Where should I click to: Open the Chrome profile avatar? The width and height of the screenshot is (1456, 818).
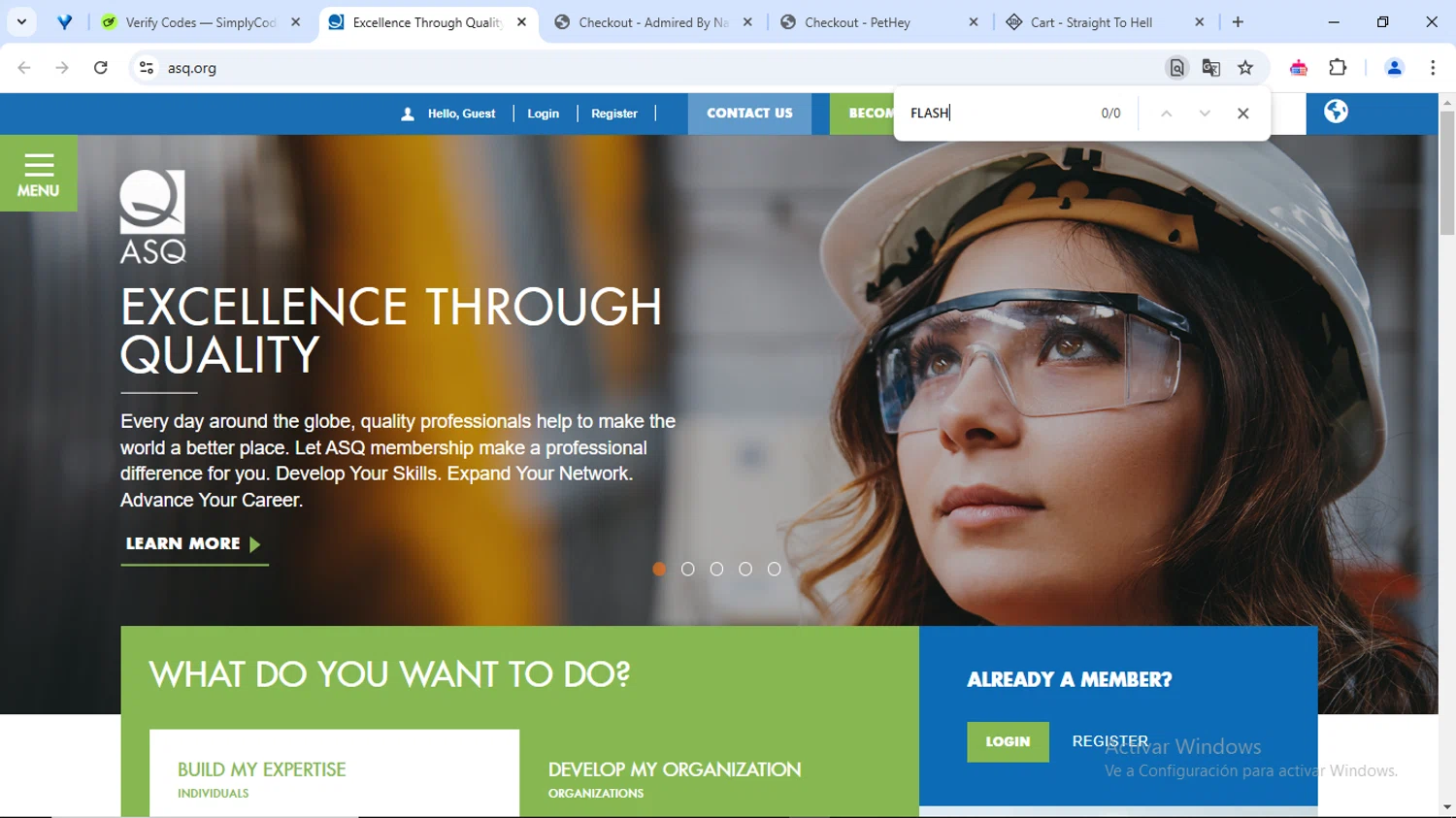(x=1394, y=68)
